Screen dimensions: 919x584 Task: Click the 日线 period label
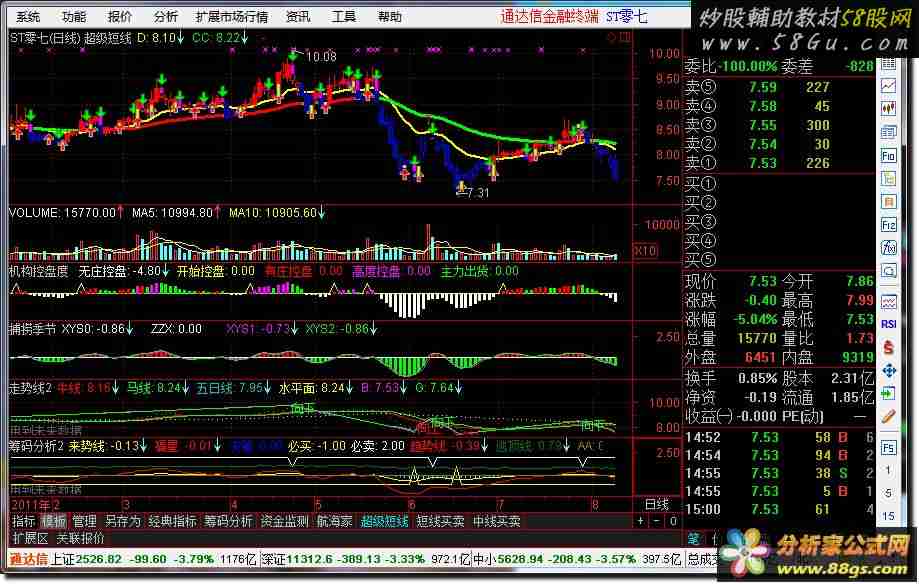click(656, 504)
